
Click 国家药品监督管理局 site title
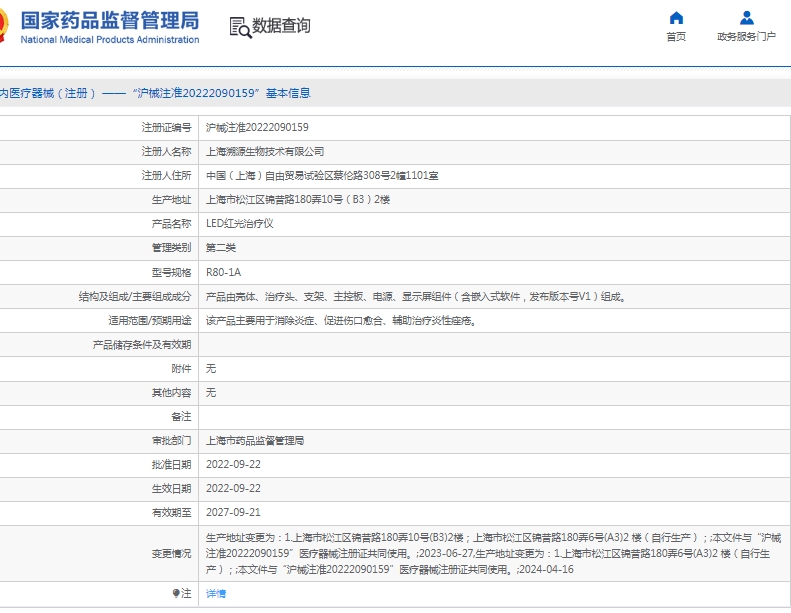point(109,21)
